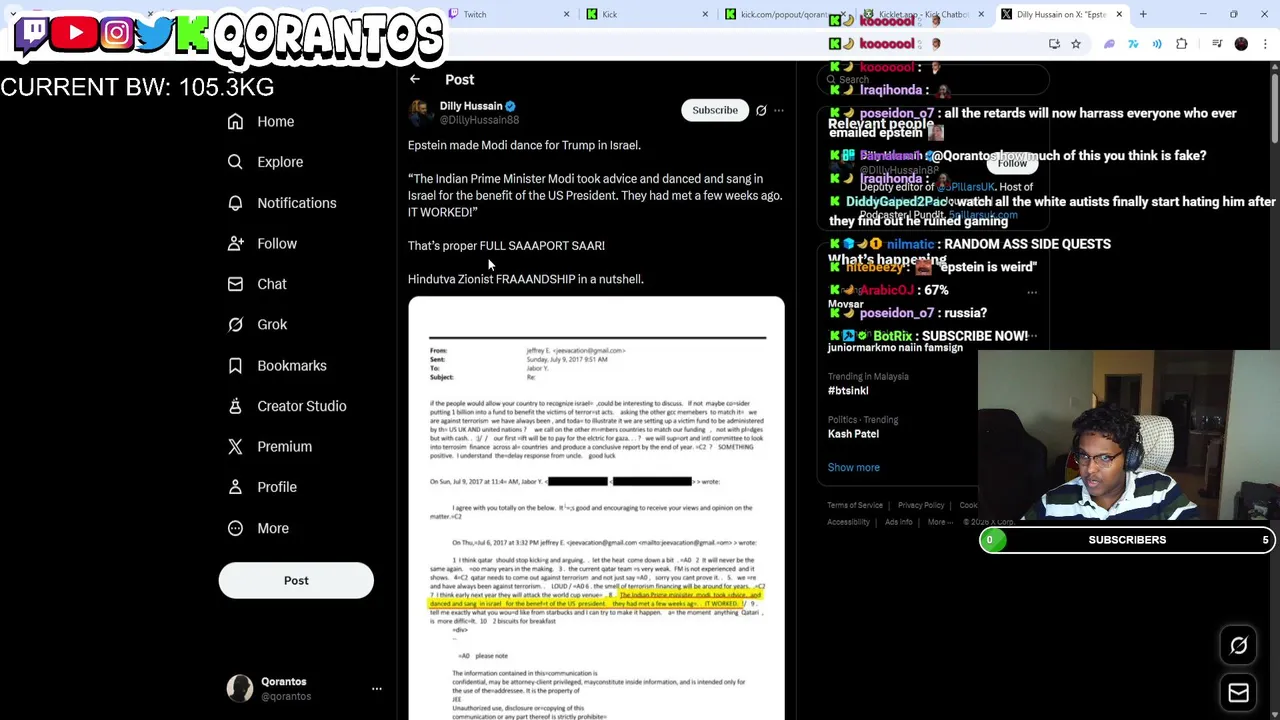1280x720 pixels.
Task: Open the Extensions puzzle icon
Action: (x=1182, y=44)
